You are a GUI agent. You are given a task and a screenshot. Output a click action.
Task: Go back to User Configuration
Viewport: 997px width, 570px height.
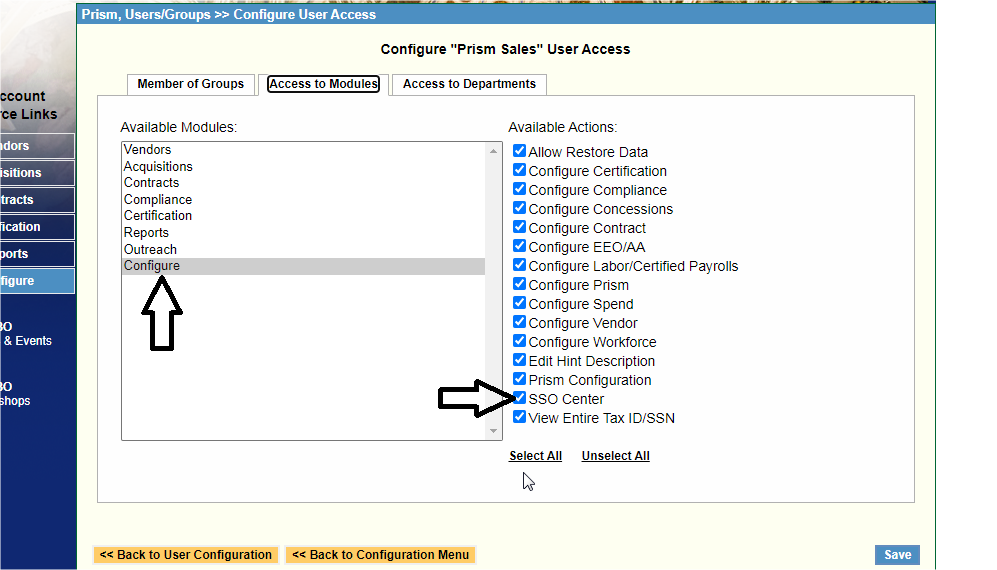(186, 555)
